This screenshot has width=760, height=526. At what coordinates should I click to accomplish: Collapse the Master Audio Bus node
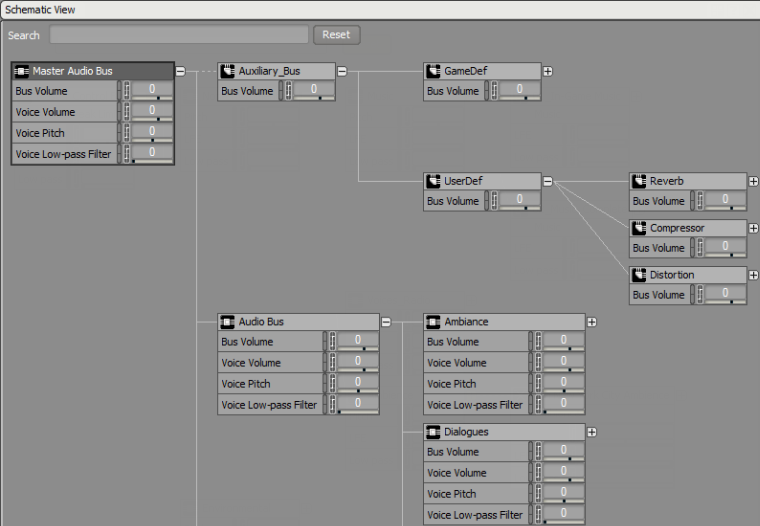[180, 71]
